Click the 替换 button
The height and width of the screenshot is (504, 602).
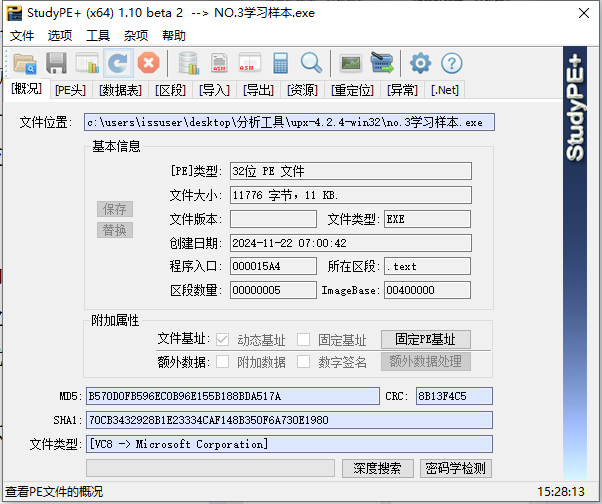click(x=115, y=230)
